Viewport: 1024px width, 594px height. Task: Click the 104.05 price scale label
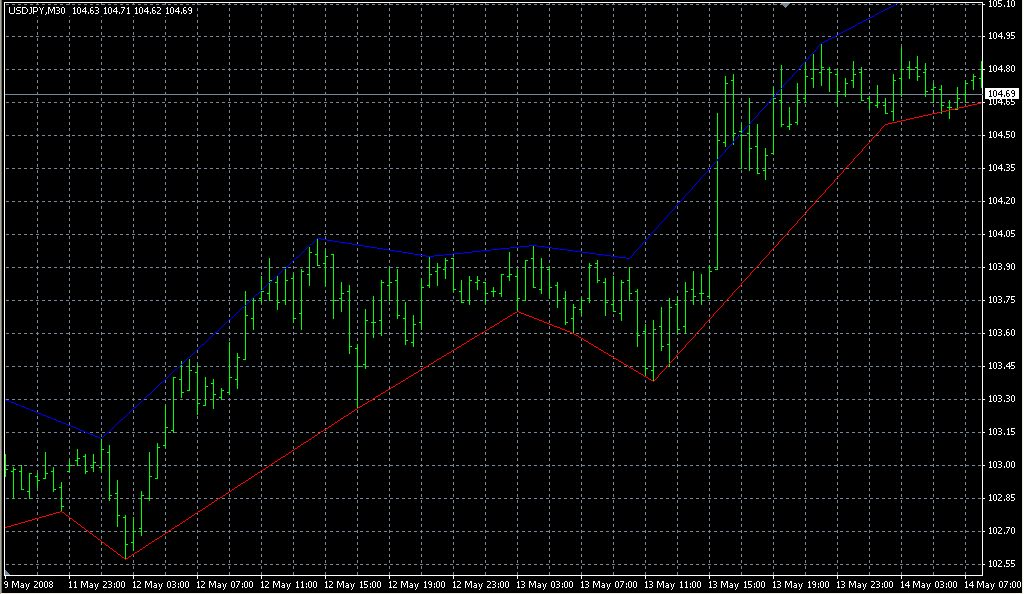[x=1002, y=234]
